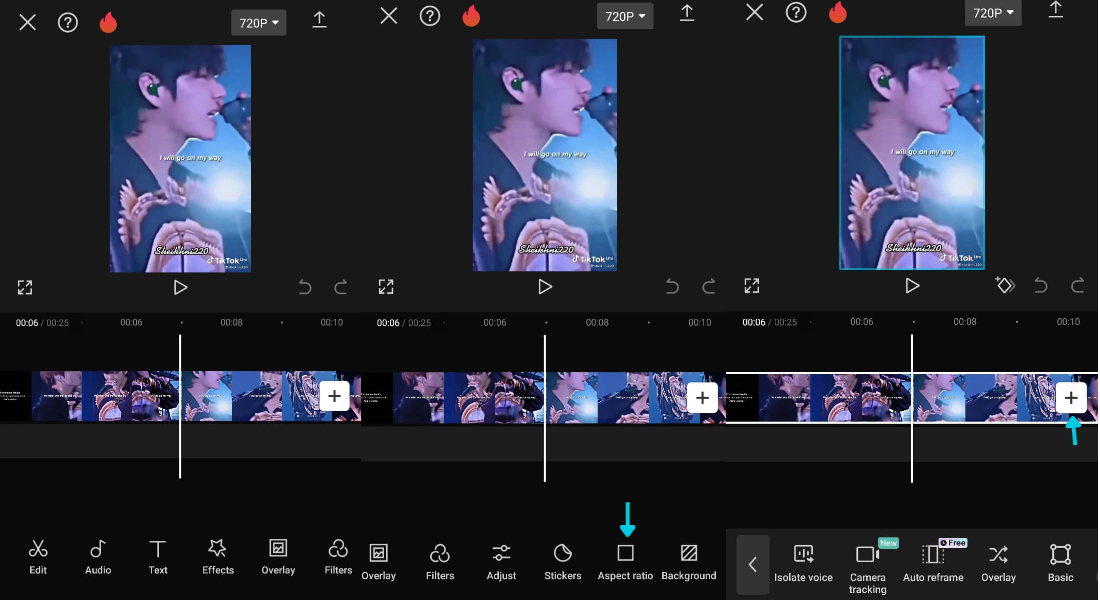Enter fullscreen preview in right panel
This screenshot has height=600, width=1100.
tap(752, 285)
